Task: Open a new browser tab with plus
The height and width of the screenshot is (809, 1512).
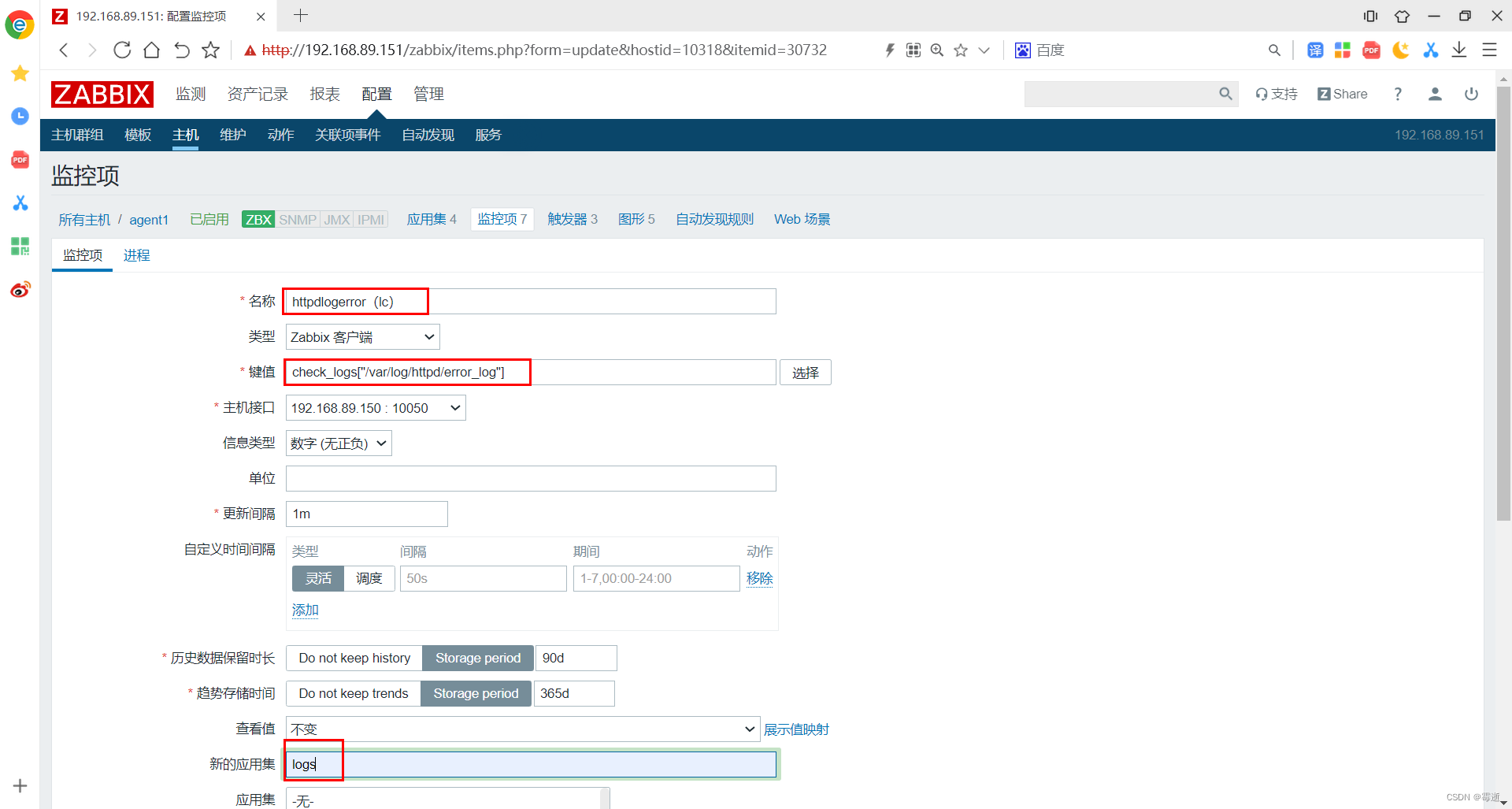Action: click(x=301, y=15)
